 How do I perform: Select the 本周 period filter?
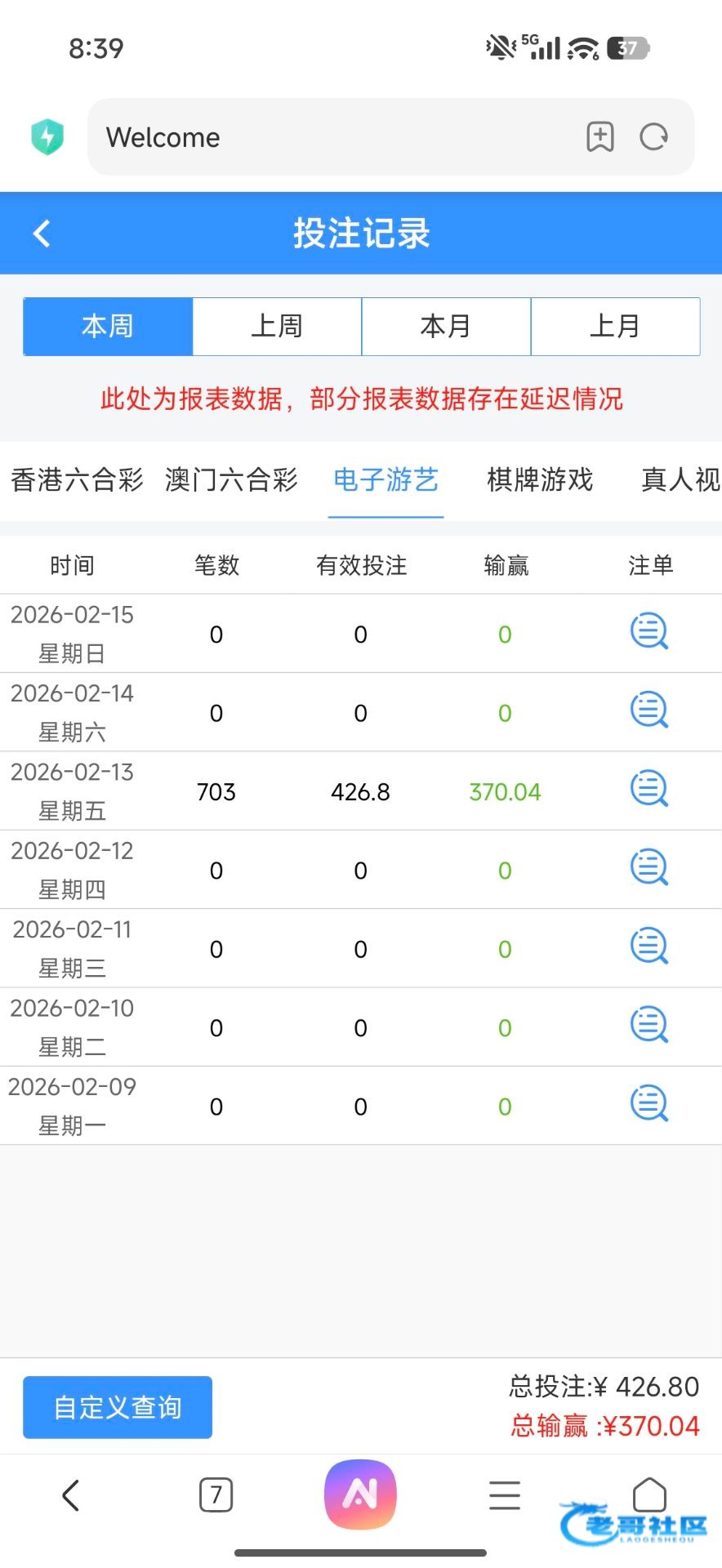coord(108,327)
